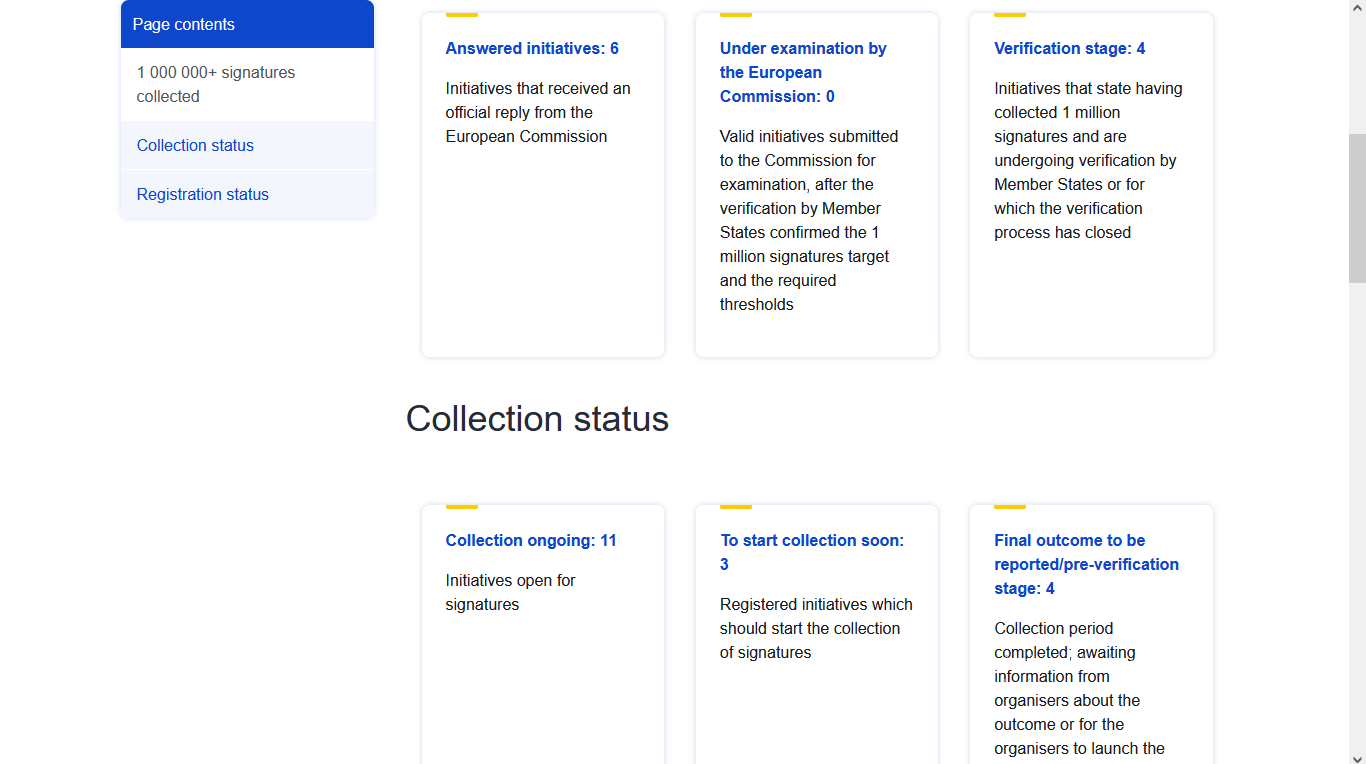This screenshot has width=1366, height=764.
Task: Click the 'undergoing verification by Member States' description
Action: [1085, 160]
